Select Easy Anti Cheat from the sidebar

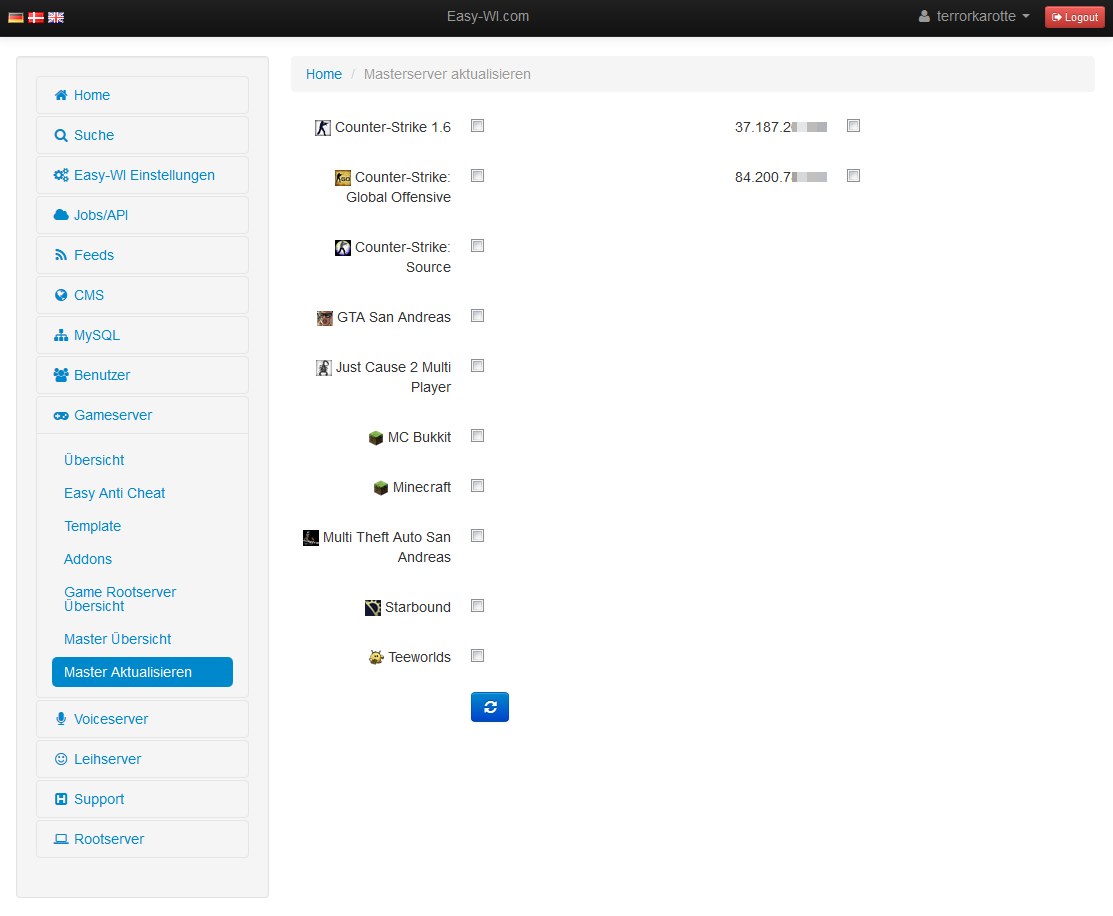pos(114,493)
